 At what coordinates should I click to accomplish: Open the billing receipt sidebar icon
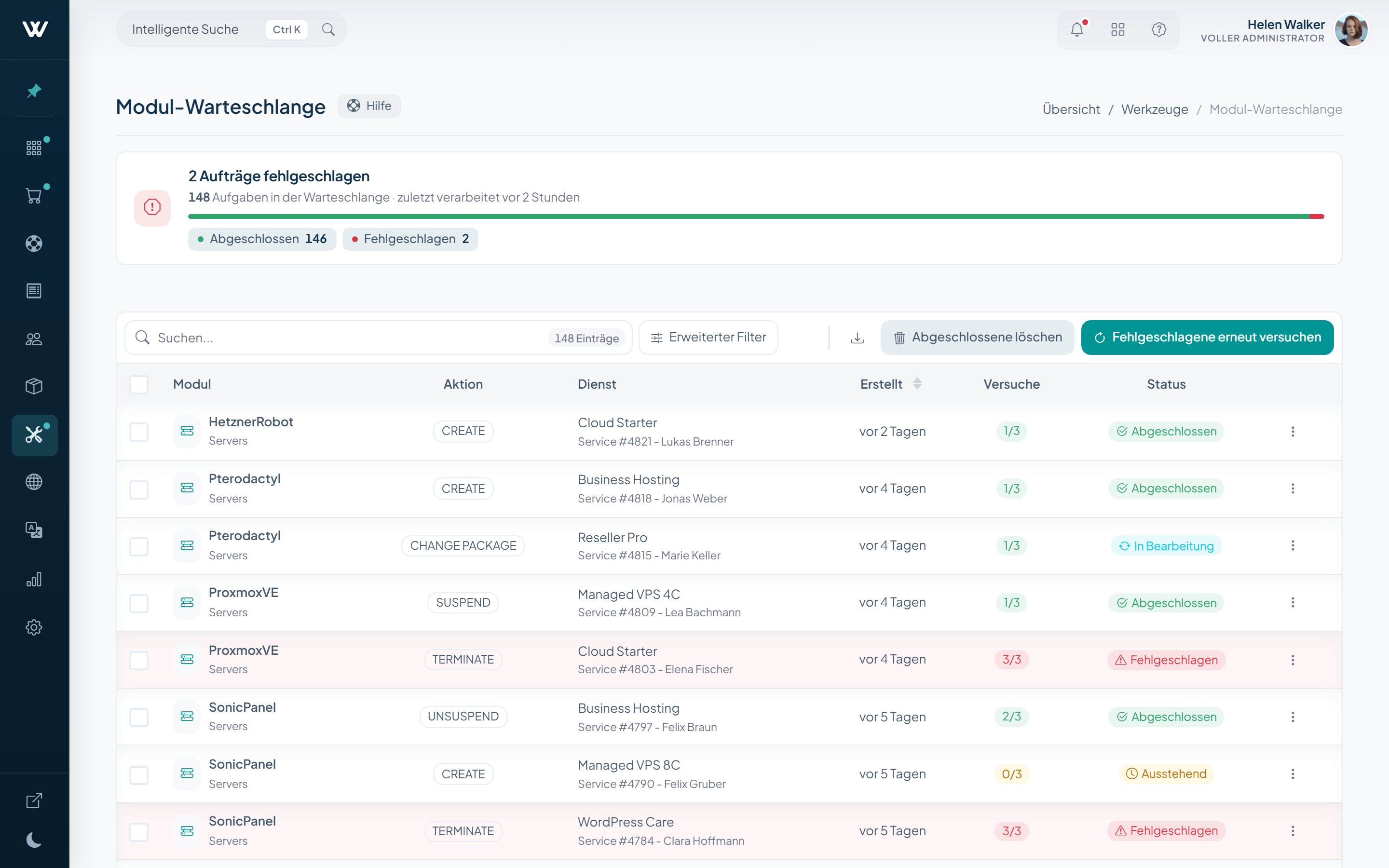34,291
